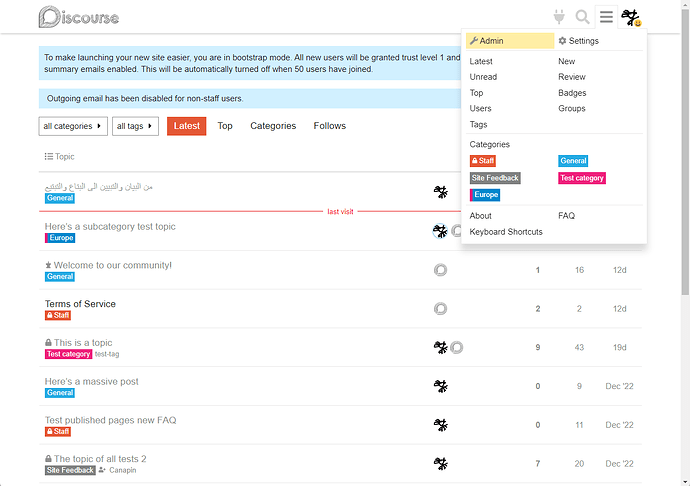Click the page vertical scrollbar
The image size is (690, 486).
685,150
